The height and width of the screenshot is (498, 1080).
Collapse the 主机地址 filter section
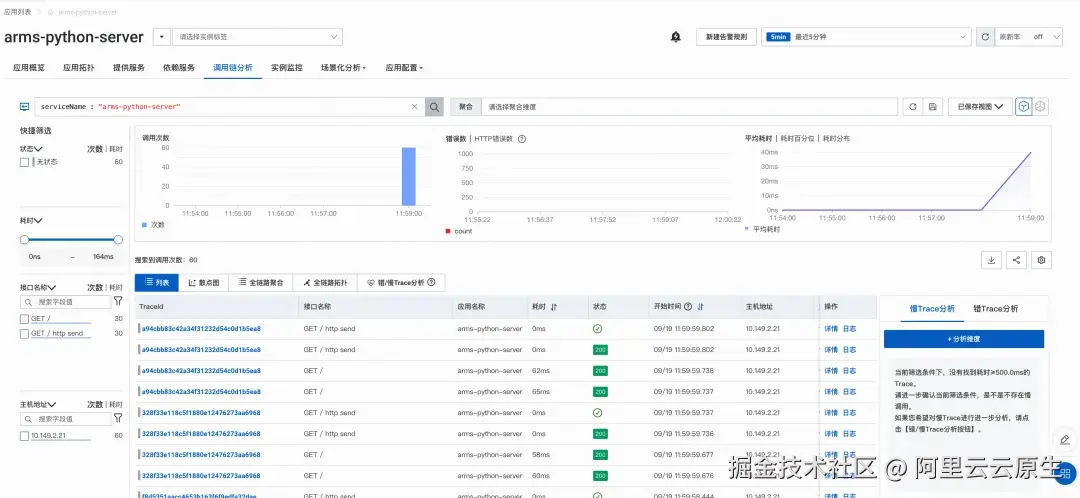click(x=38, y=404)
